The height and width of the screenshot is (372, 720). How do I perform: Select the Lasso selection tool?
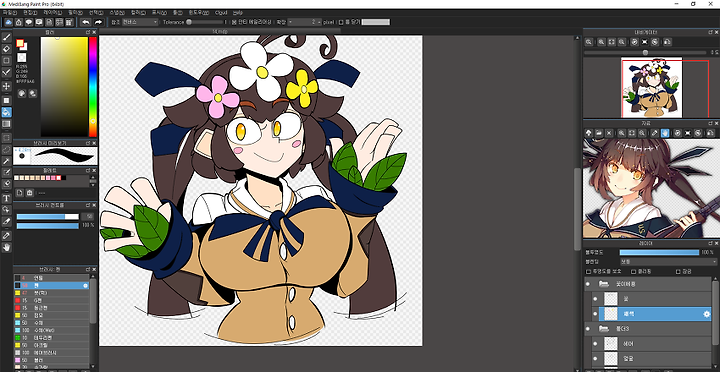pos(6,149)
